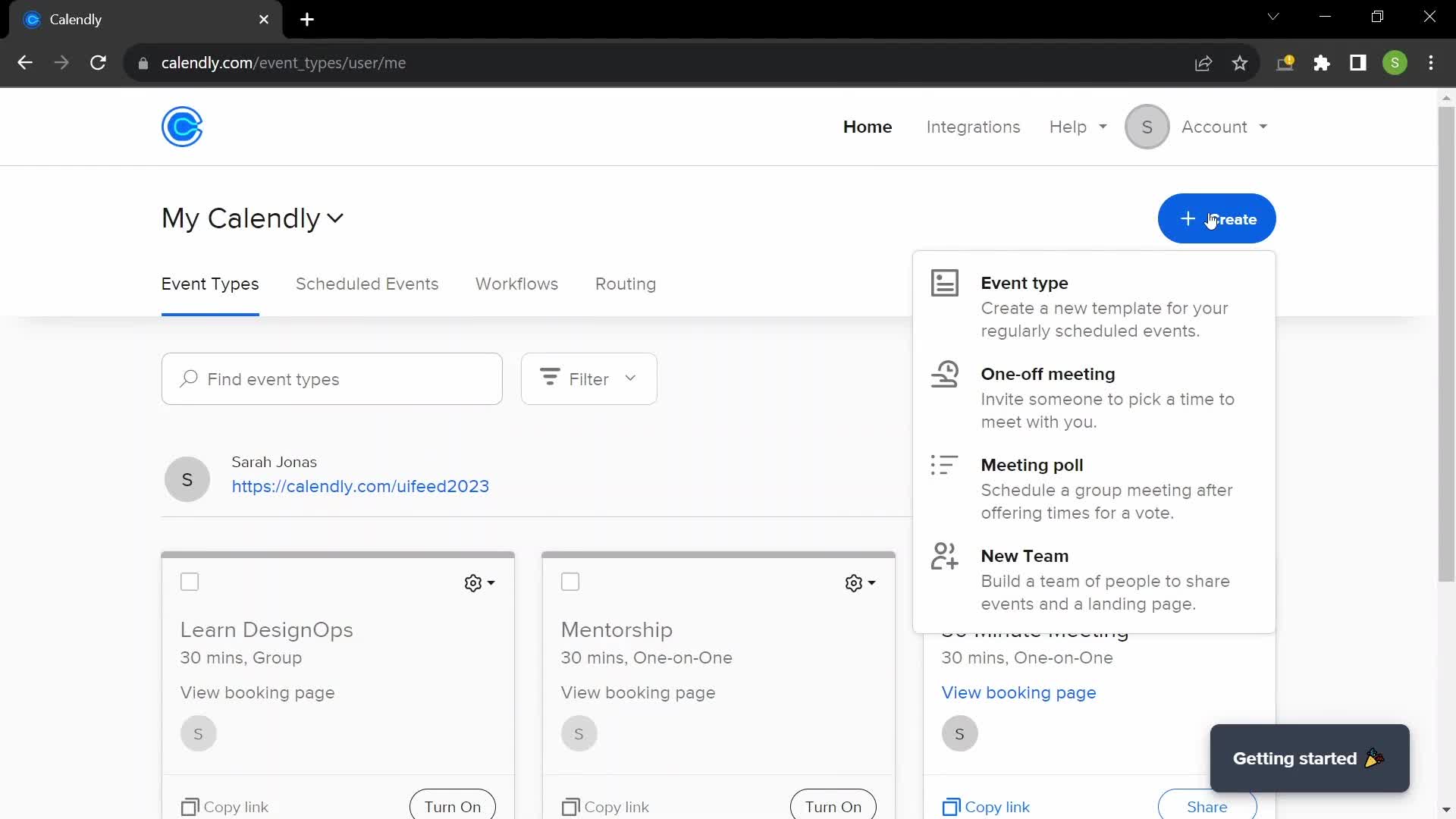Select the One-off meeting icon

(x=945, y=374)
